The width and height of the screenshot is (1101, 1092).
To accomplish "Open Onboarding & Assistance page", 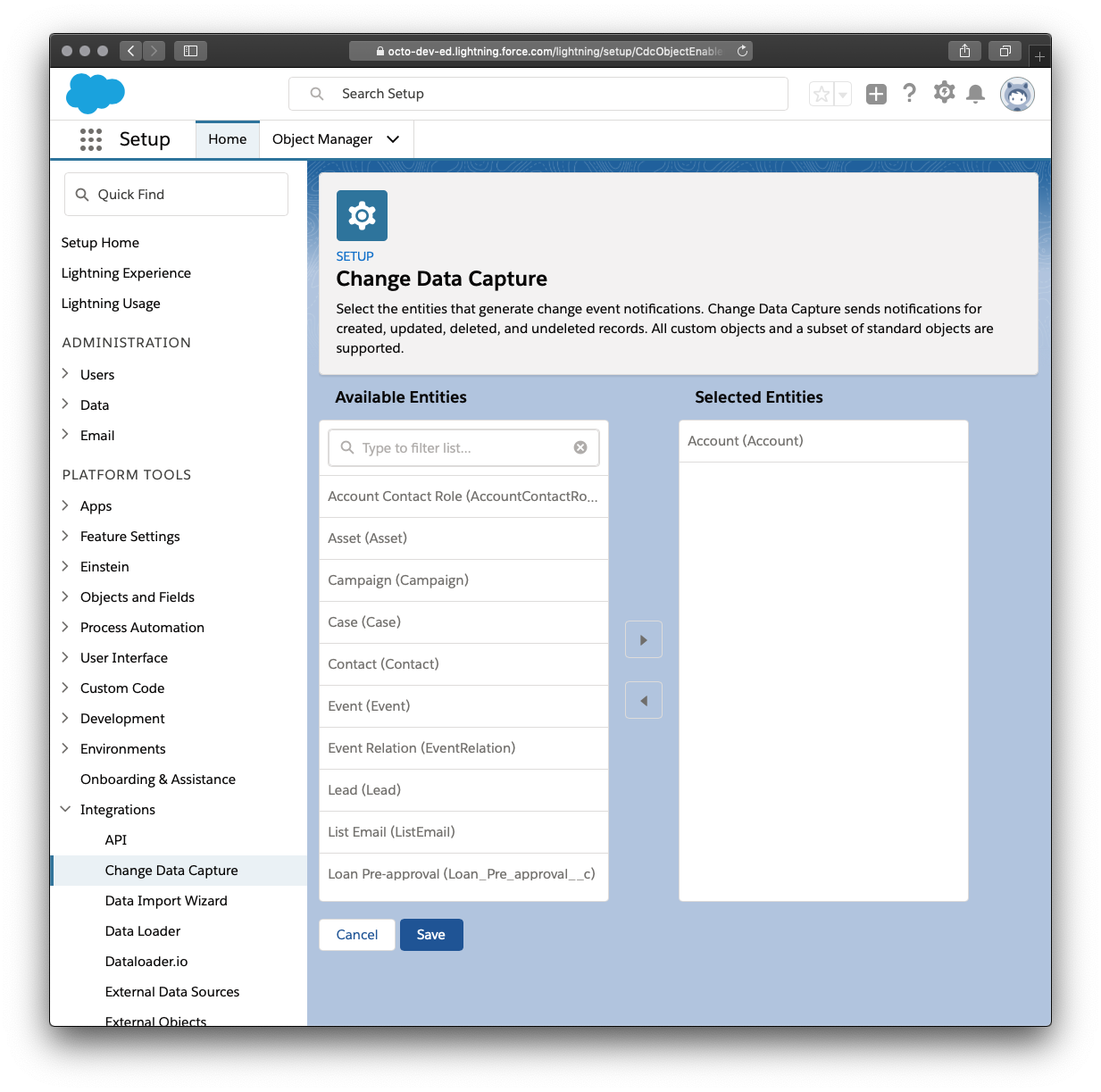I will 158,779.
